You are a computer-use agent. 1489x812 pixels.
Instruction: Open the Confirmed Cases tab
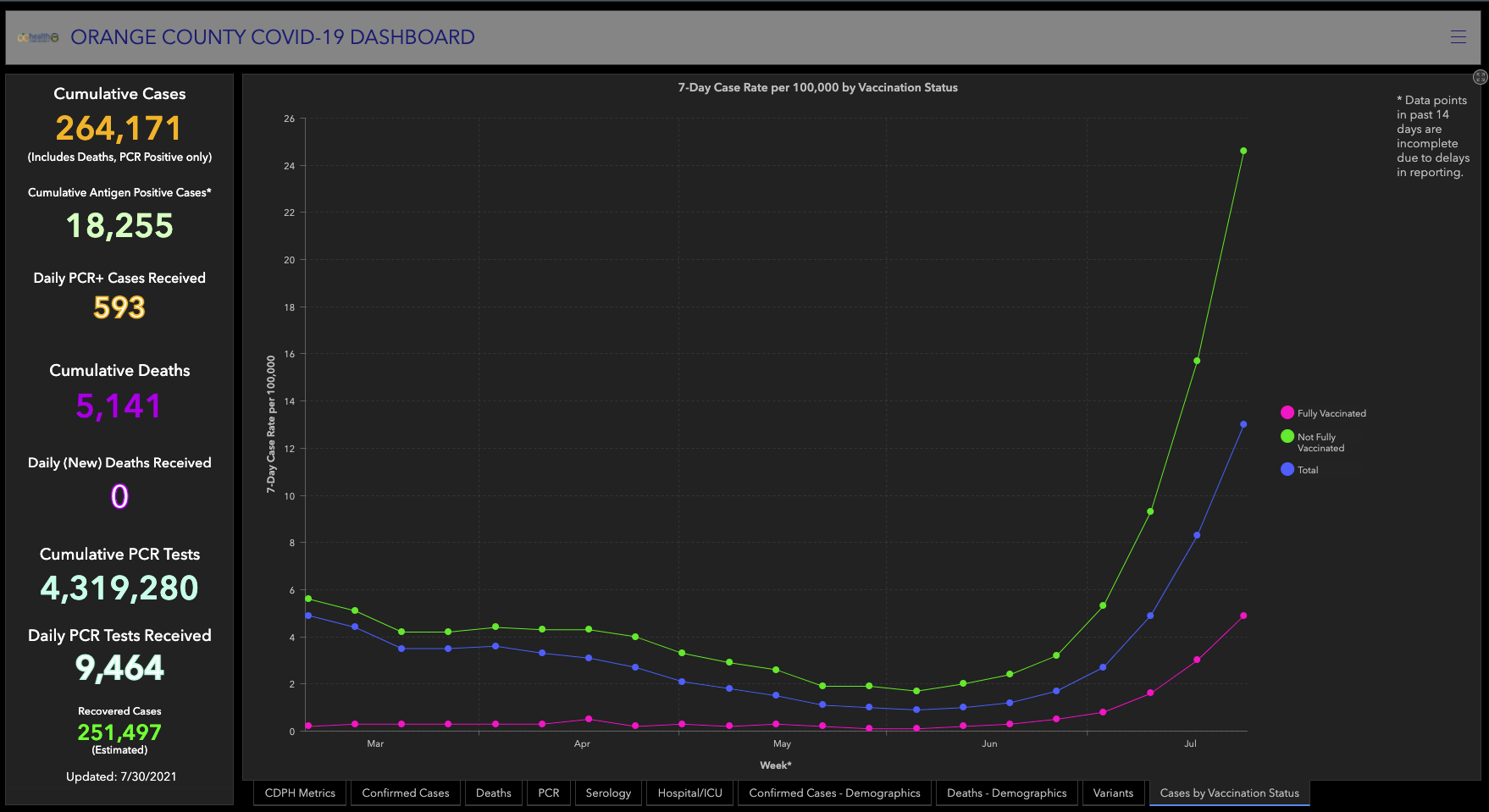coord(406,793)
